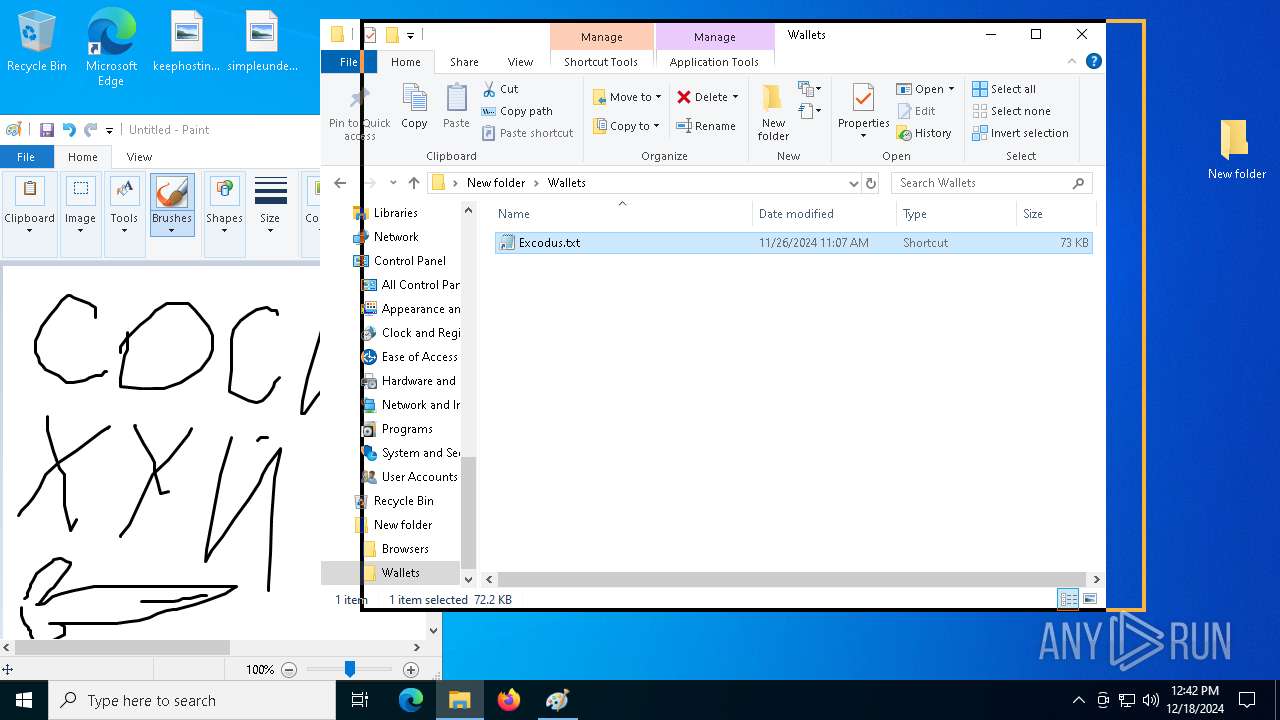1280x720 pixels.
Task: Go up one folder level
Action: coord(414,183)
